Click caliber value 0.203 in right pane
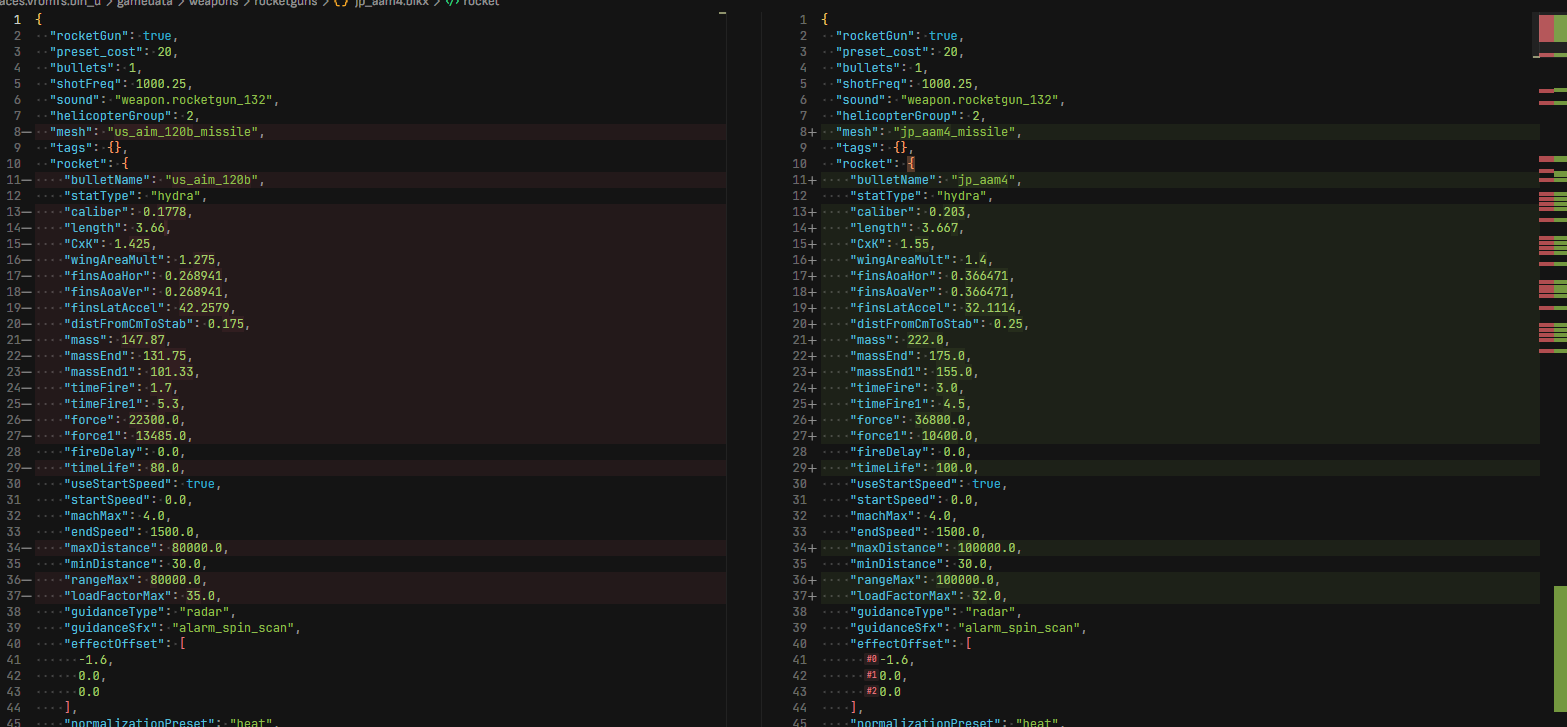Image resolution: width=1567 pixels, height=727 pixels. click(948, 212)
